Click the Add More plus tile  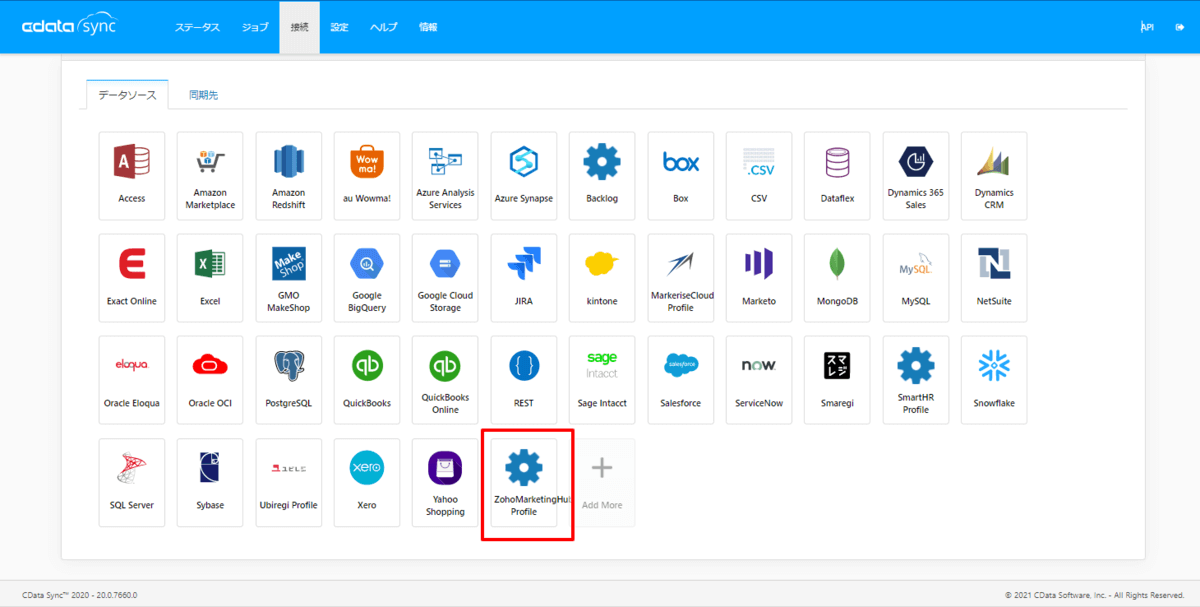click(x=602, y=482)
